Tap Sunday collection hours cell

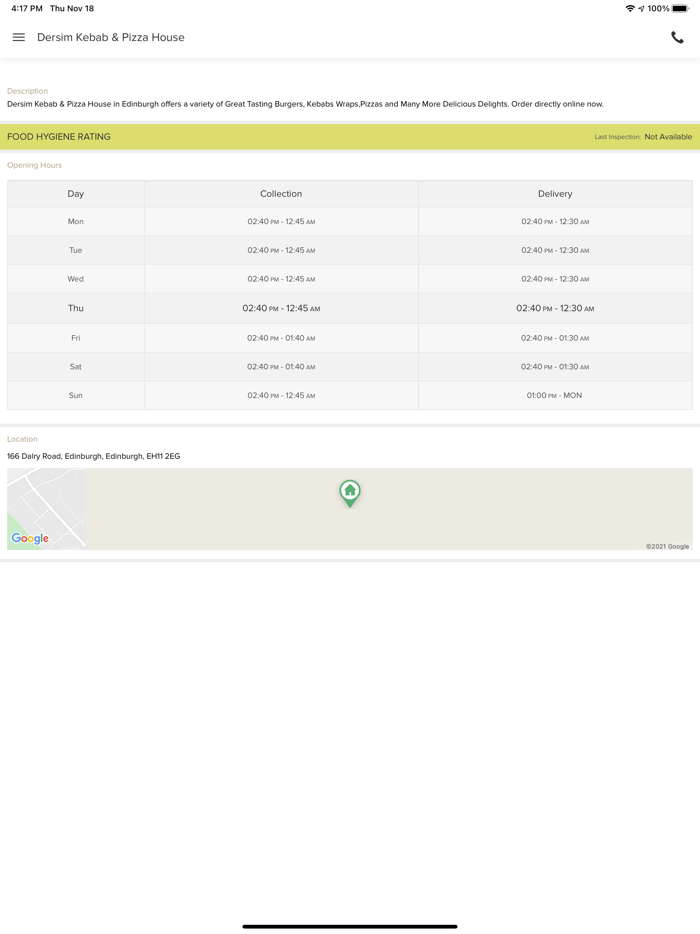[281, 395]
